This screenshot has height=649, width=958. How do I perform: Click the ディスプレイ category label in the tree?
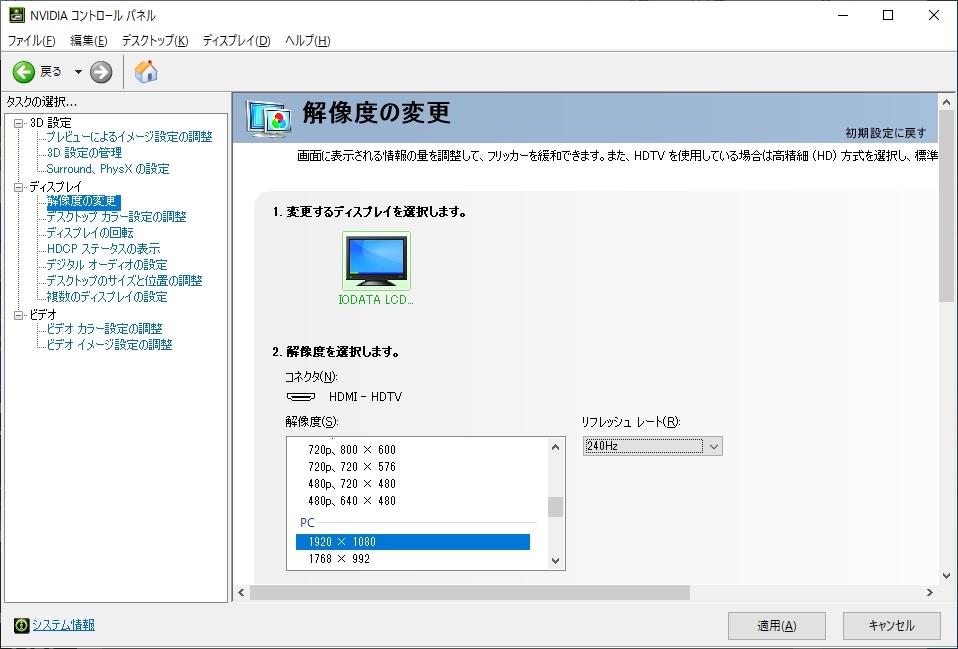coord(55,187)
